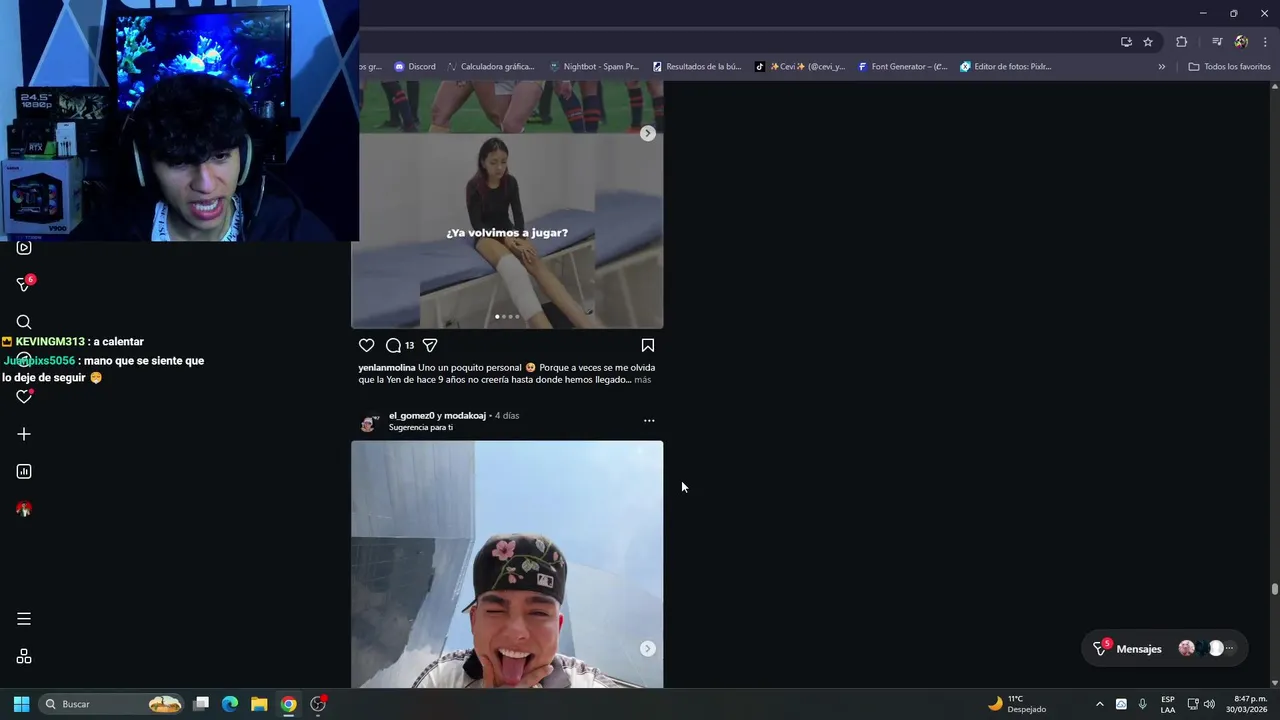1280x720 pixels.
Task: Expand the hidden system tray icons chevron
Action: click(x=1100, y=704)
